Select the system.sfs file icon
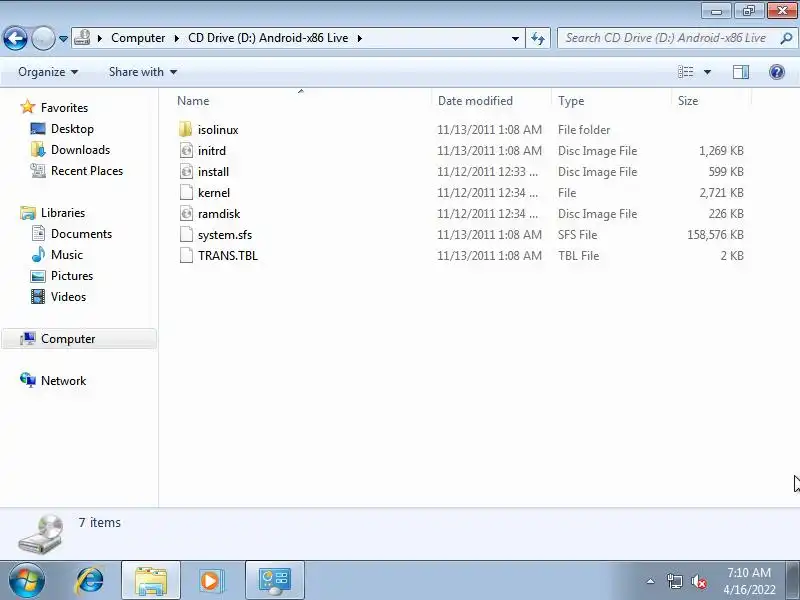Image resolution: width=800 pixels, height=600 pixels. tap(186, 234)
